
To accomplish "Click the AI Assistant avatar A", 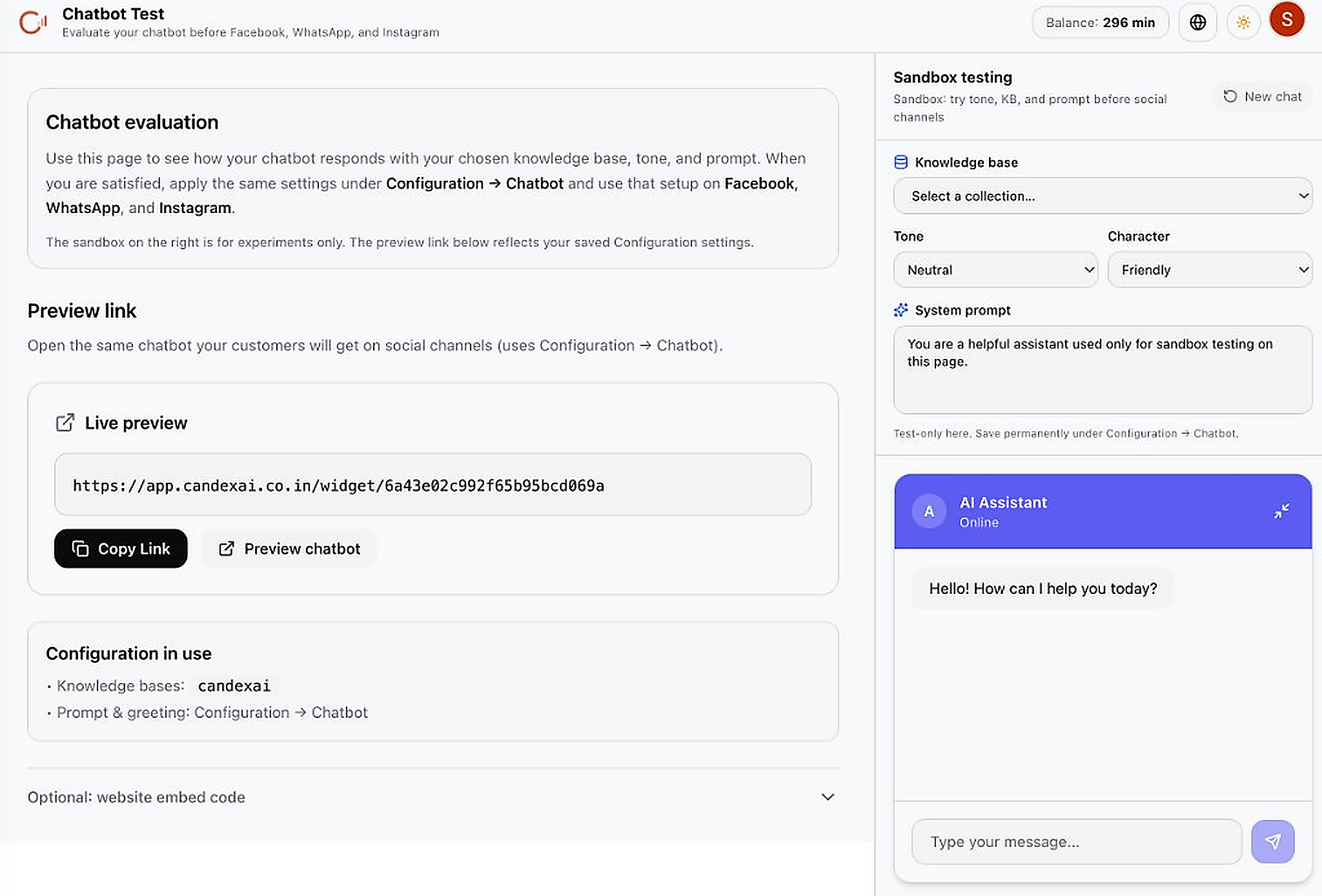I will click(x=929, y=511).
